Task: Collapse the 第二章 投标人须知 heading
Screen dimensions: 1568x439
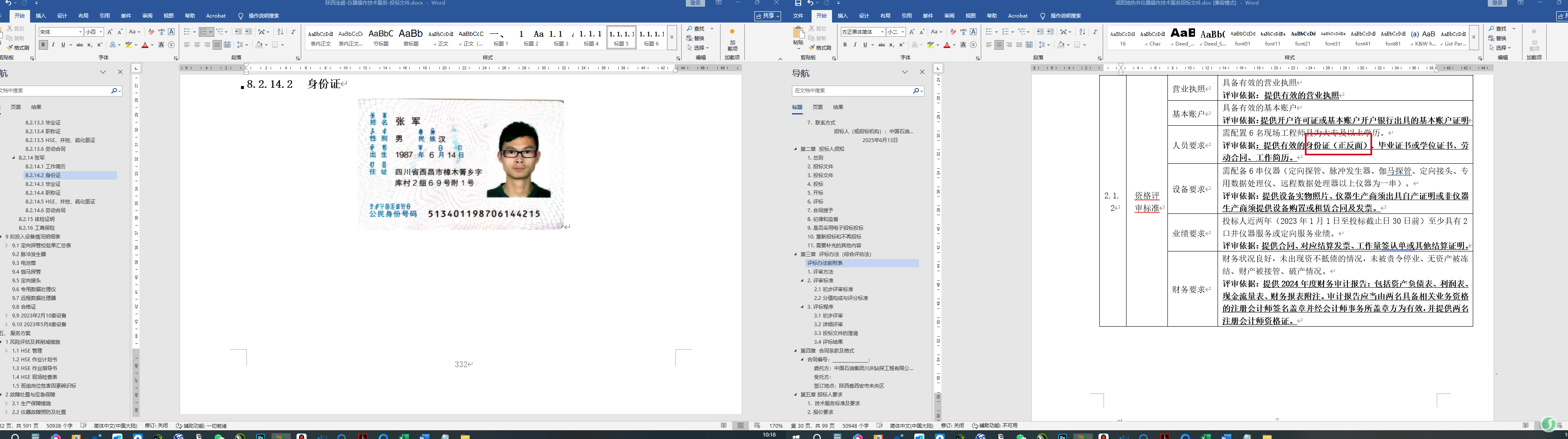Action: (795, 149)
